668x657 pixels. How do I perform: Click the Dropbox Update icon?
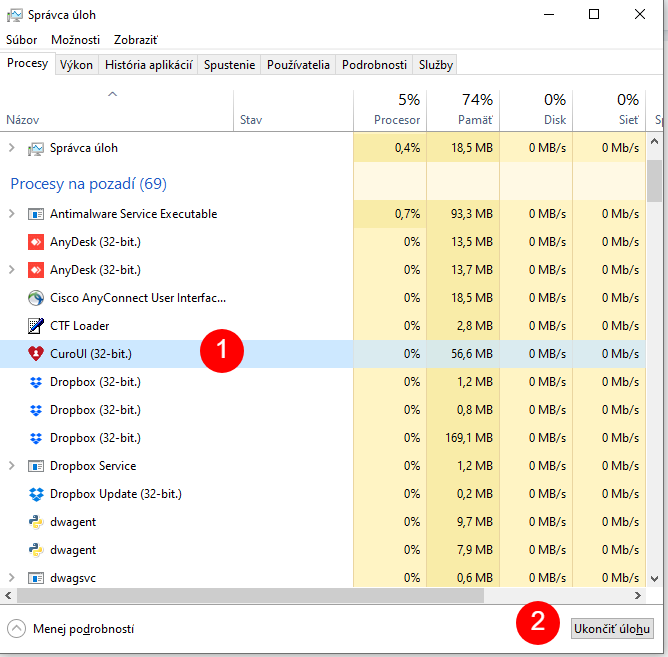36,494
